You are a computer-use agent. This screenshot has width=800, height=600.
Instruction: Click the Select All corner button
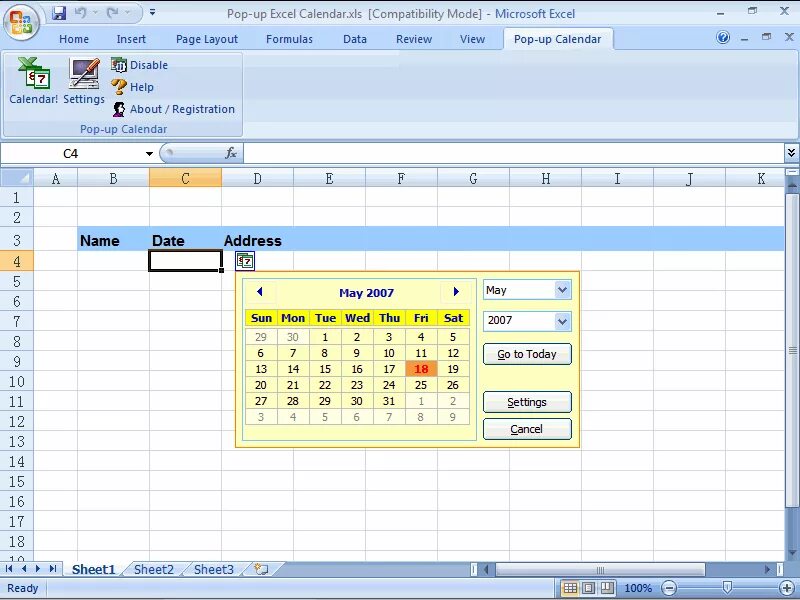pyautogui.click(x=17, y=178)
